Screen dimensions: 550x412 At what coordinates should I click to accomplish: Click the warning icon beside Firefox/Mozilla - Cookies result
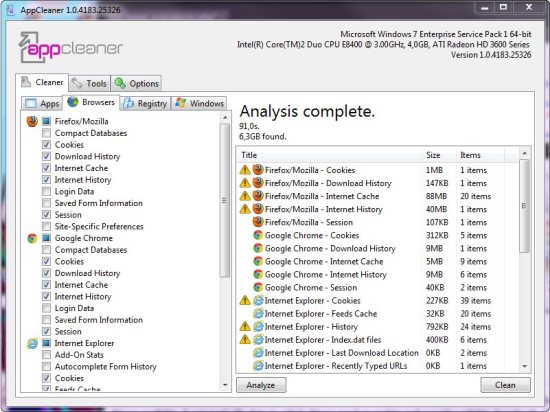[x=245, y=170]
